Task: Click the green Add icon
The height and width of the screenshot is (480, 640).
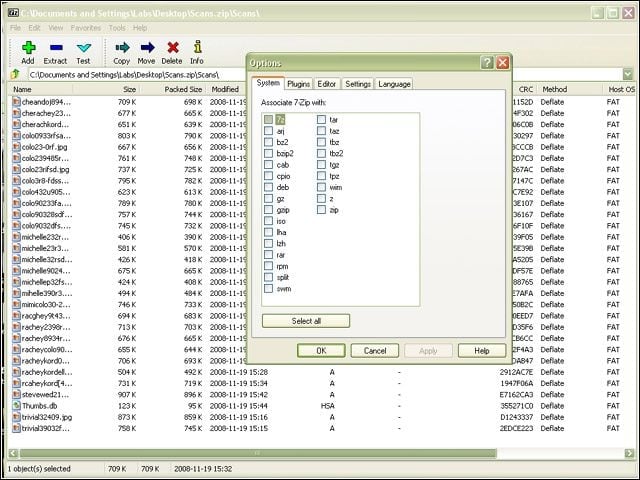Action: click(28, 48)
